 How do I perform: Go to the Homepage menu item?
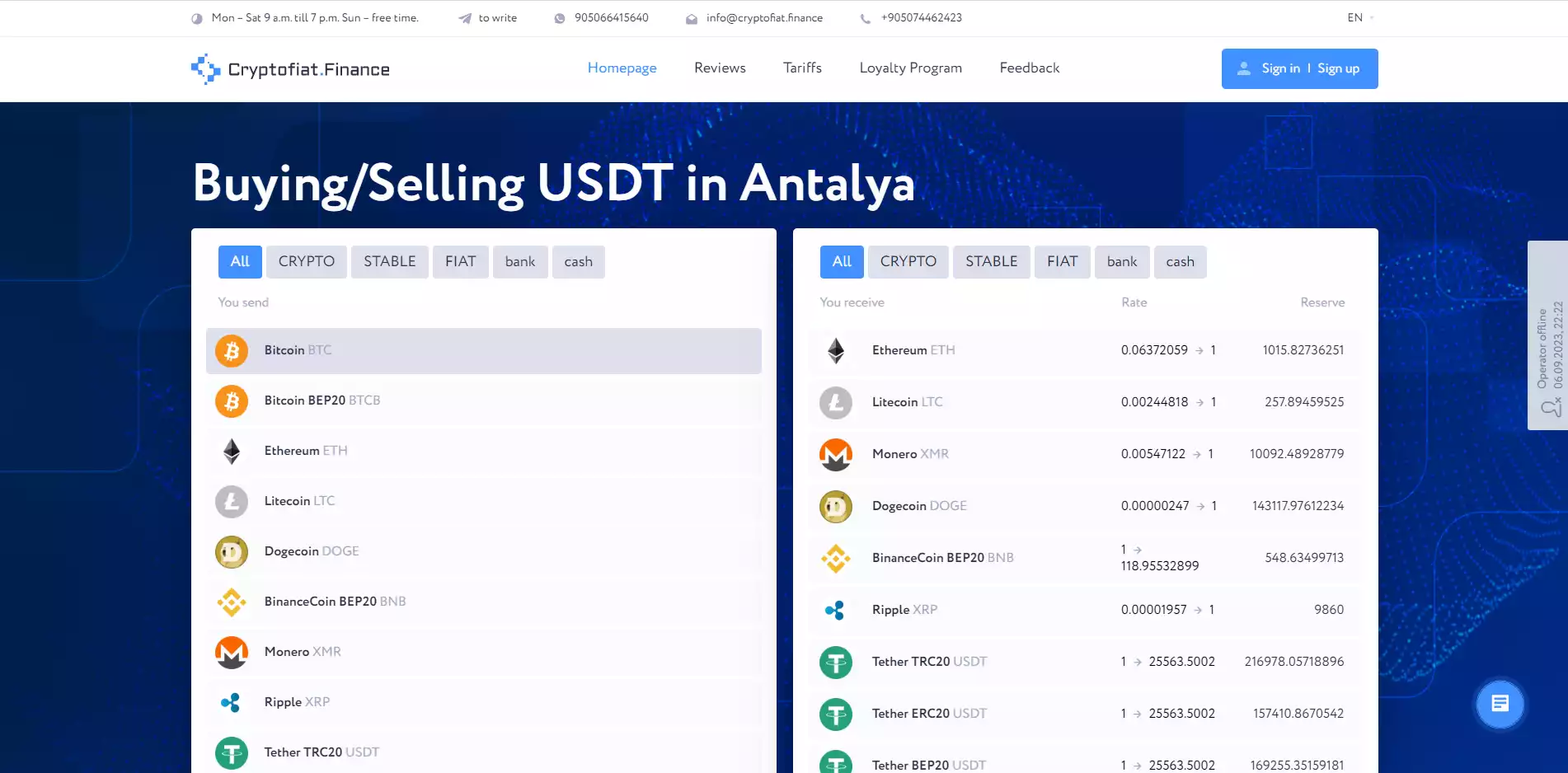tap(622, 68)
